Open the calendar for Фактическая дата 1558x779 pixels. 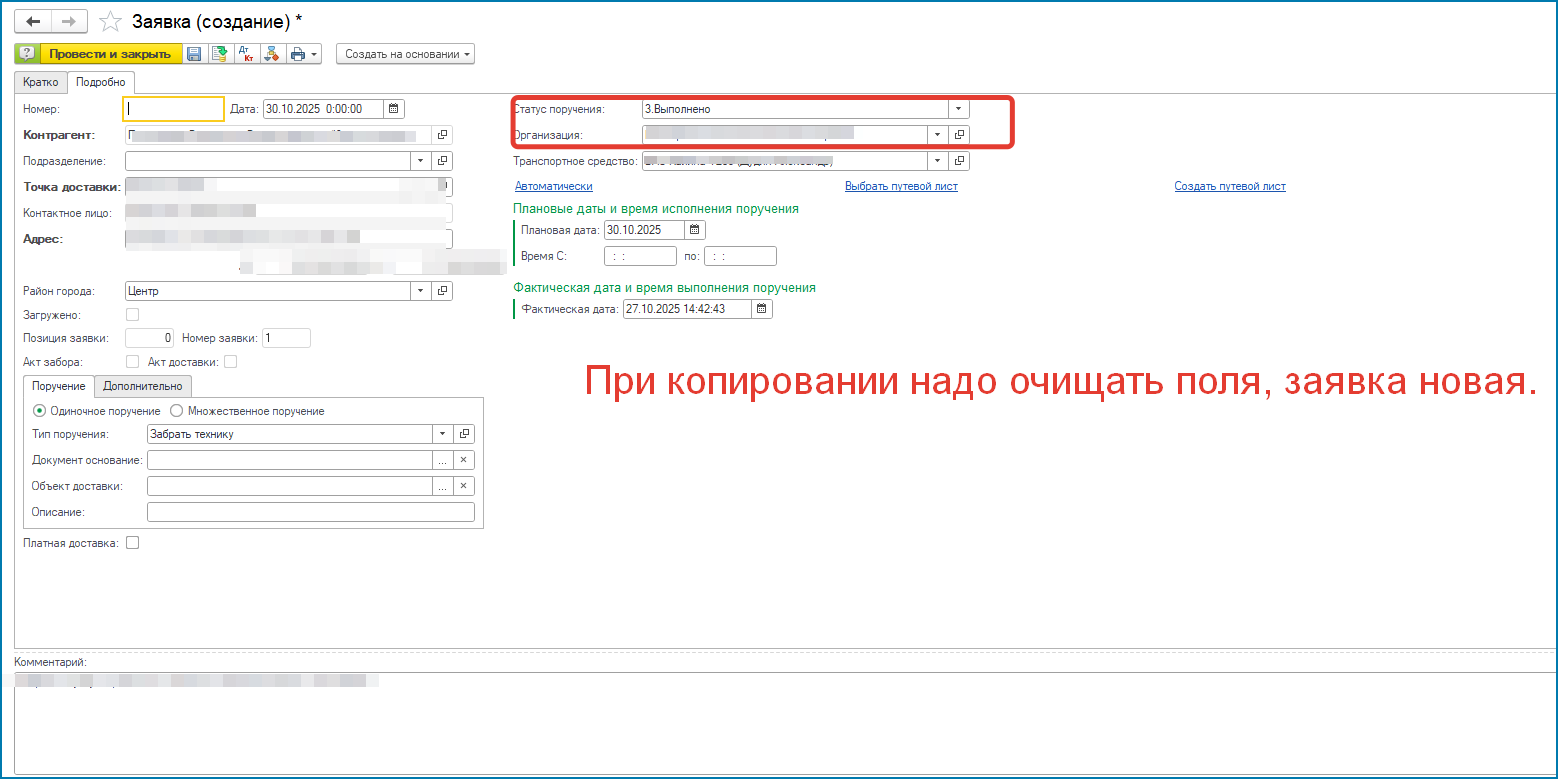(x=762, y=310)
